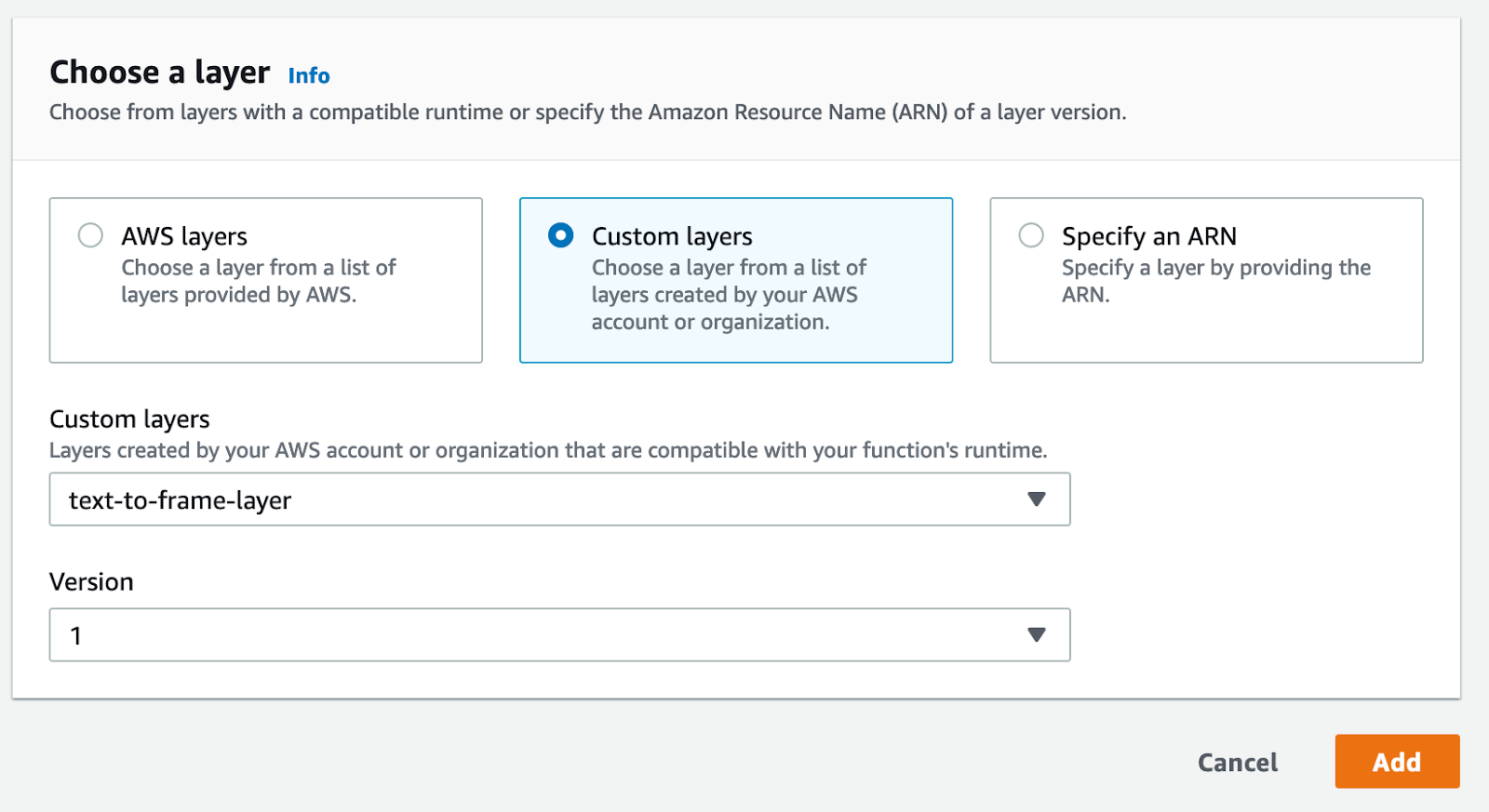Viewport: 1489px width, 812px height.
Task: Open the Version dropdown showing 1
Action: [559, 635]
